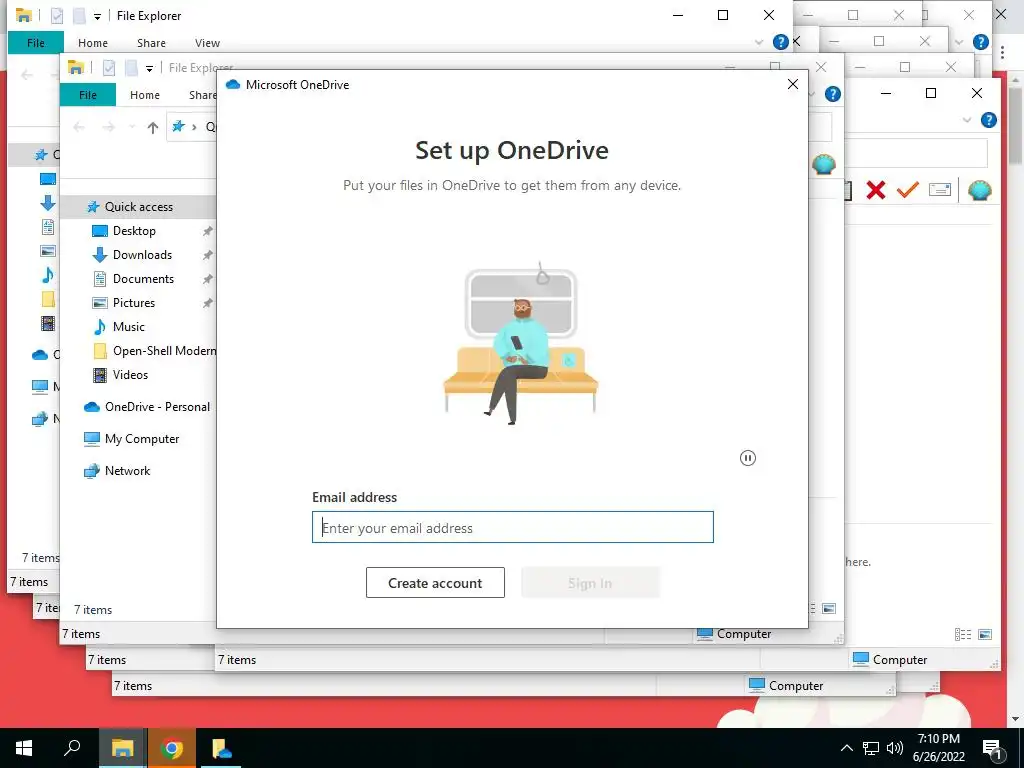Screen dimensions: 1024x768
Task: Select Quick access in the navigation tree
Action: pos(138,206)
